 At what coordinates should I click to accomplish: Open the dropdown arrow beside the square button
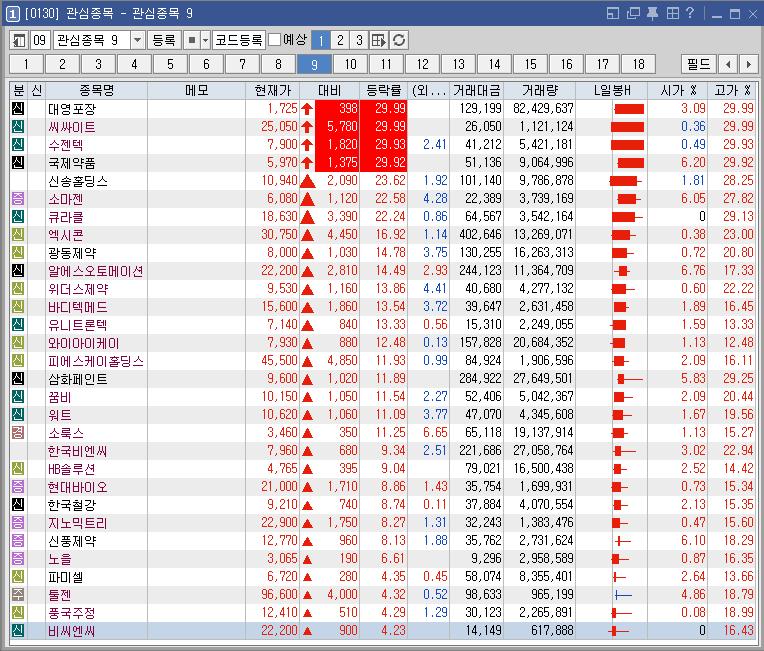[206, 40]
